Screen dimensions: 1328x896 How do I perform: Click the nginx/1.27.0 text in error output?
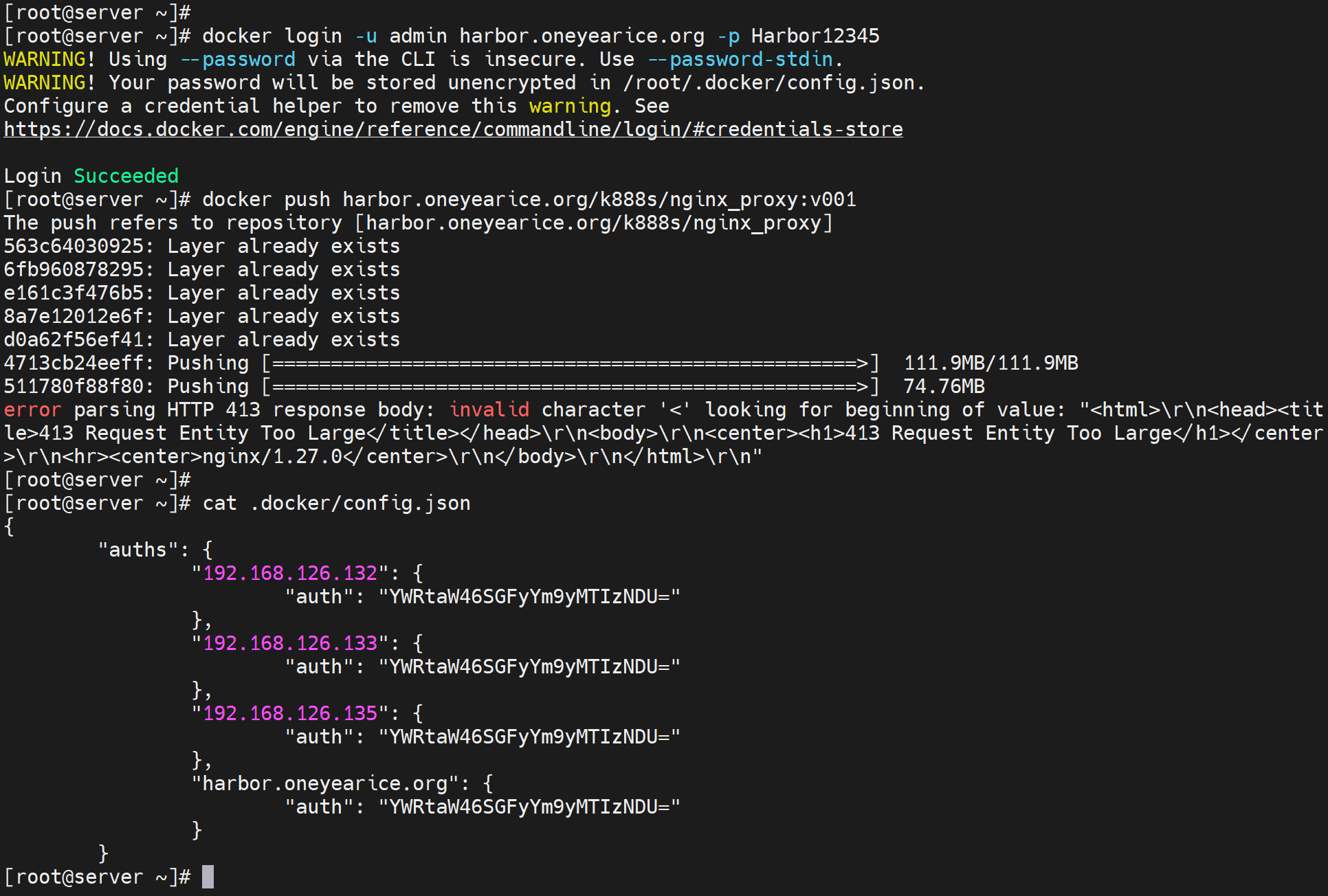272,456
